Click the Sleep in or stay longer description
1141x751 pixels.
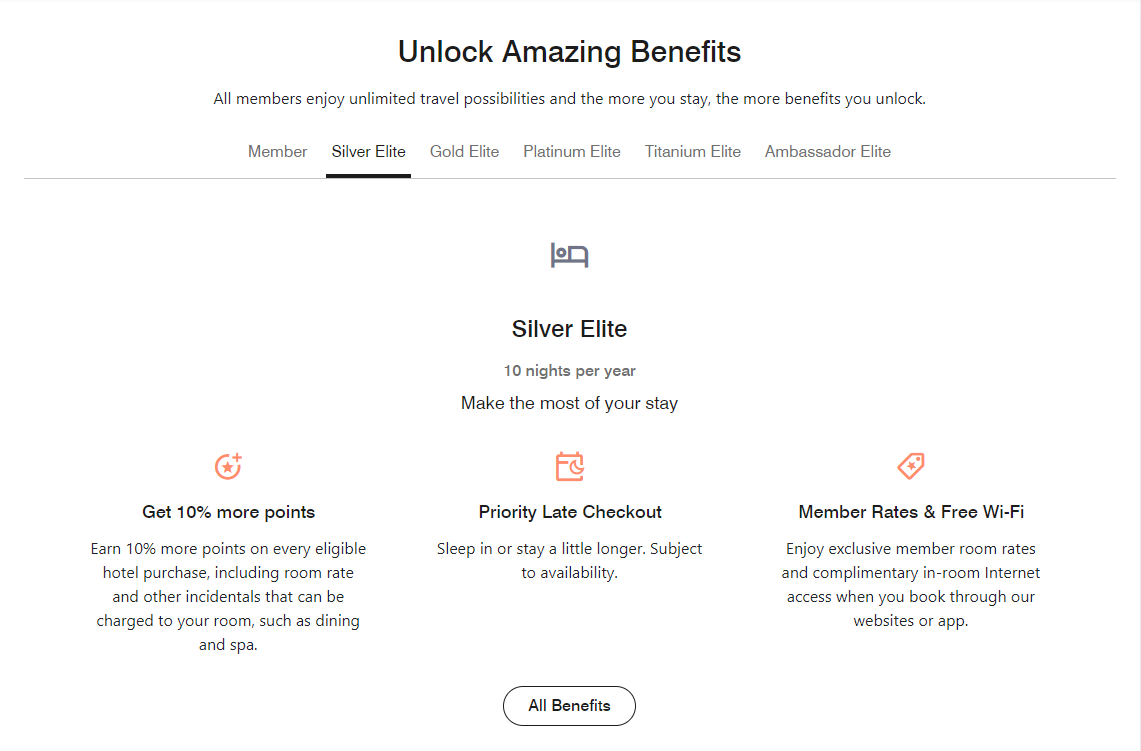tap(569, 559)
